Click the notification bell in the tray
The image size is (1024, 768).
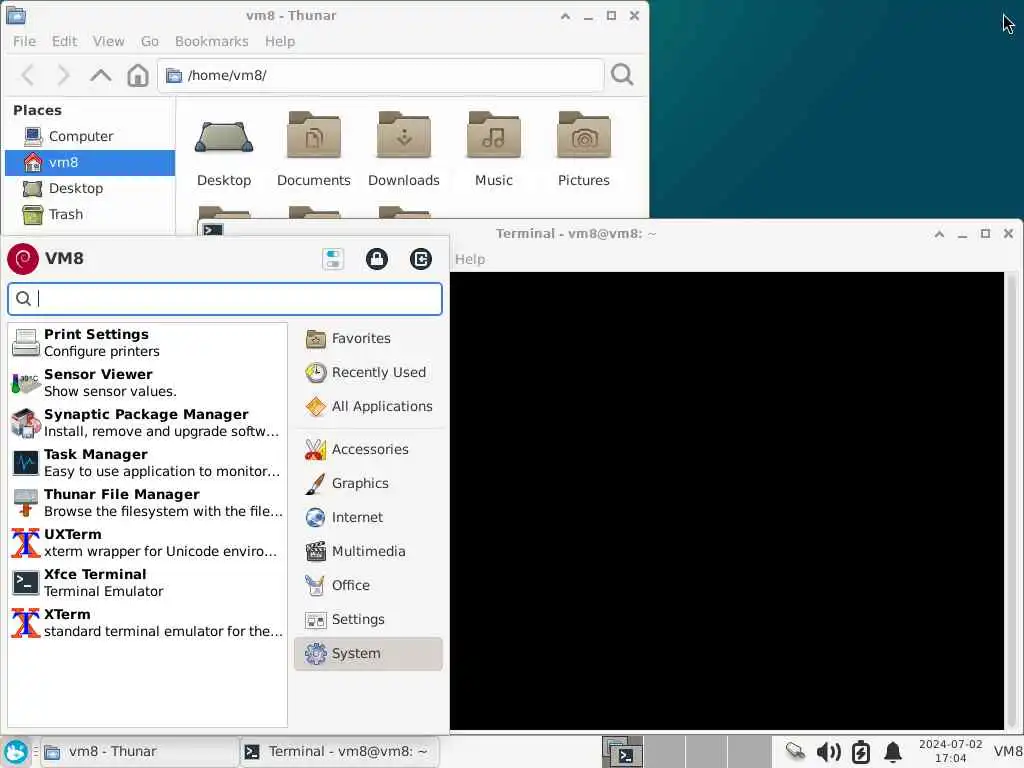point(893,752)
